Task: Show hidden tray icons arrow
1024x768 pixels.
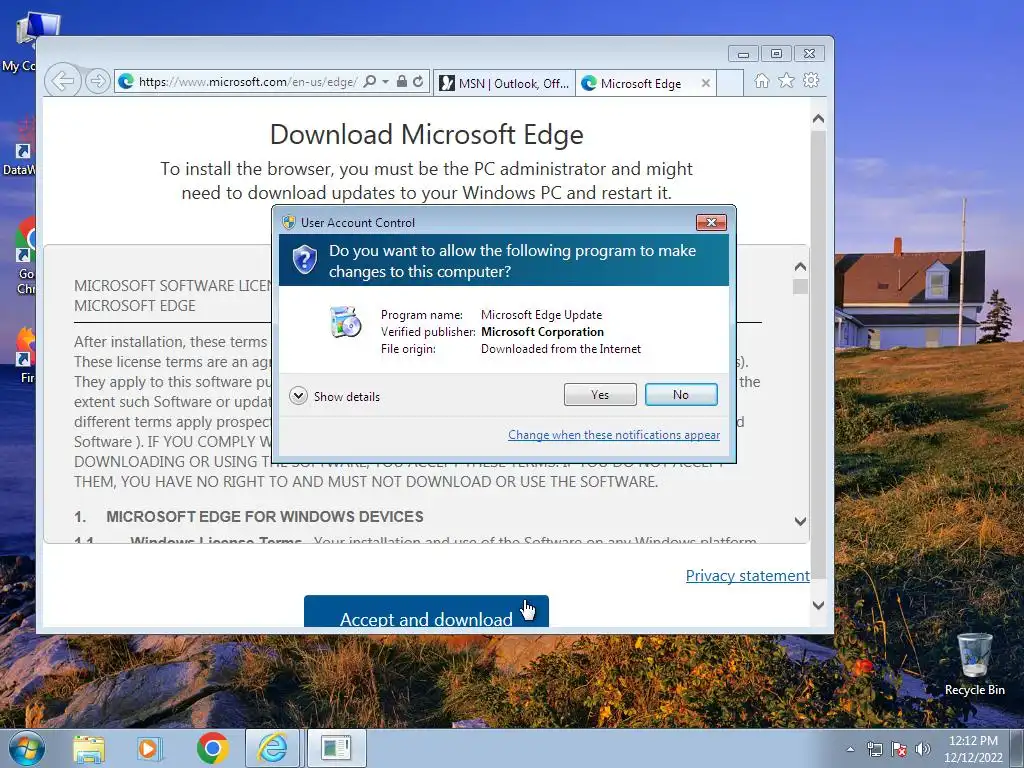Action: [850, 750]
